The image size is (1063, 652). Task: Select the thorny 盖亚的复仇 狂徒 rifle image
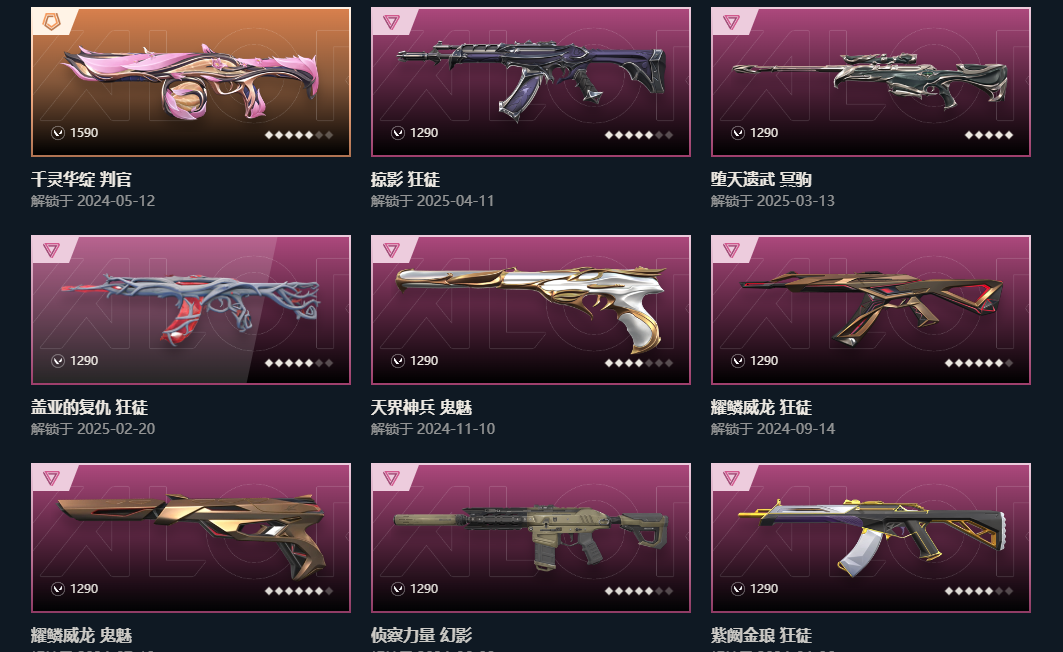[190, 308]
